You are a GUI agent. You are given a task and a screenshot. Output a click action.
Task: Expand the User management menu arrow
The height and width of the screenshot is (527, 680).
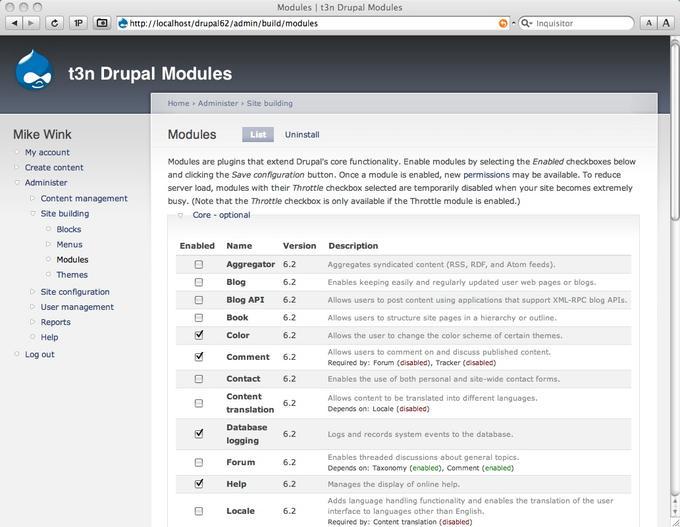tap(33, 307)
